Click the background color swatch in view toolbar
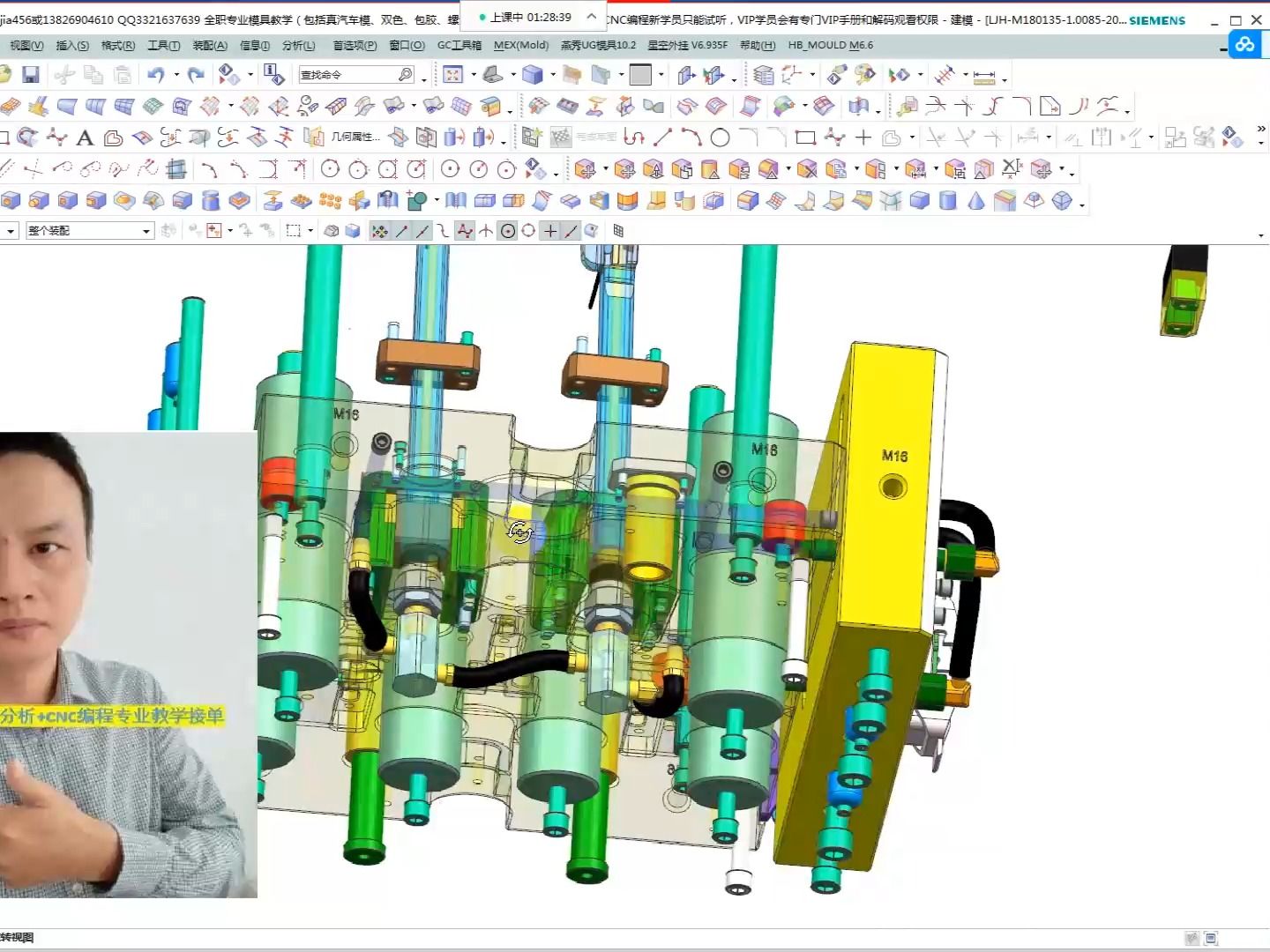Screen dimensions: 1270x952 point(641,75)
